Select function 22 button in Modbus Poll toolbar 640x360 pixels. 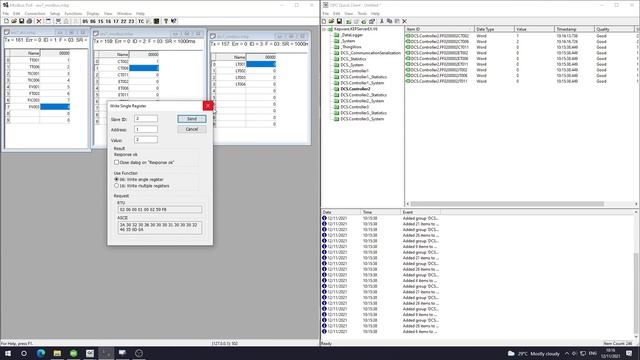[124, 21]
